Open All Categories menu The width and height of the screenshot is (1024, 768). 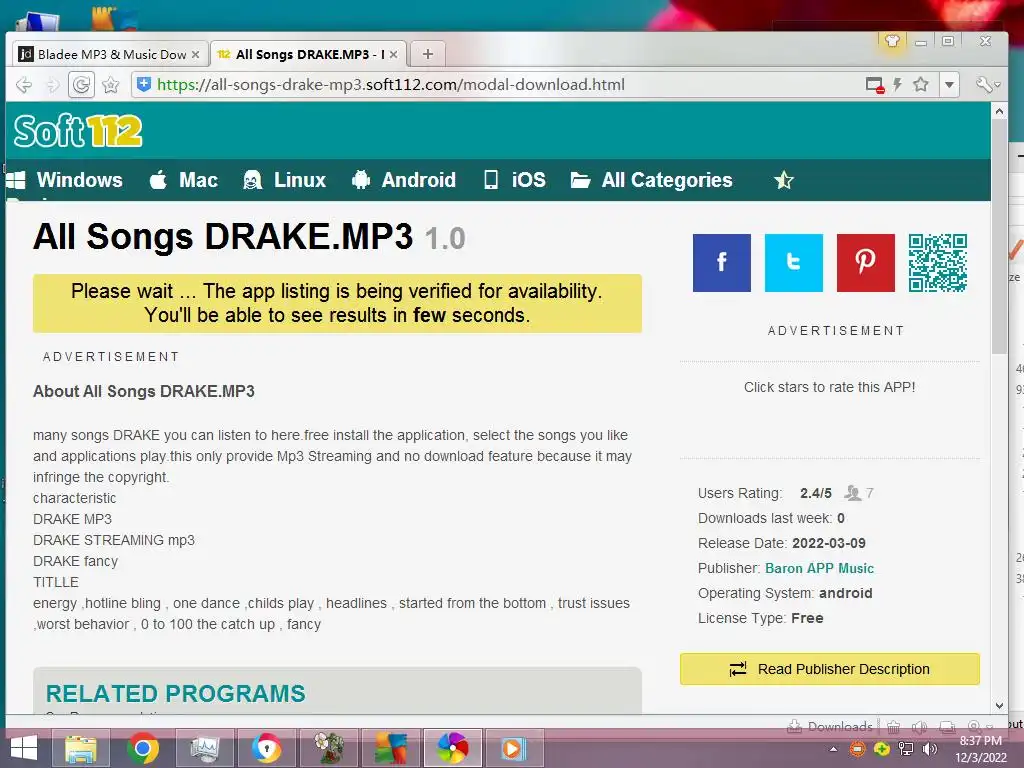[x=652, y=180]
